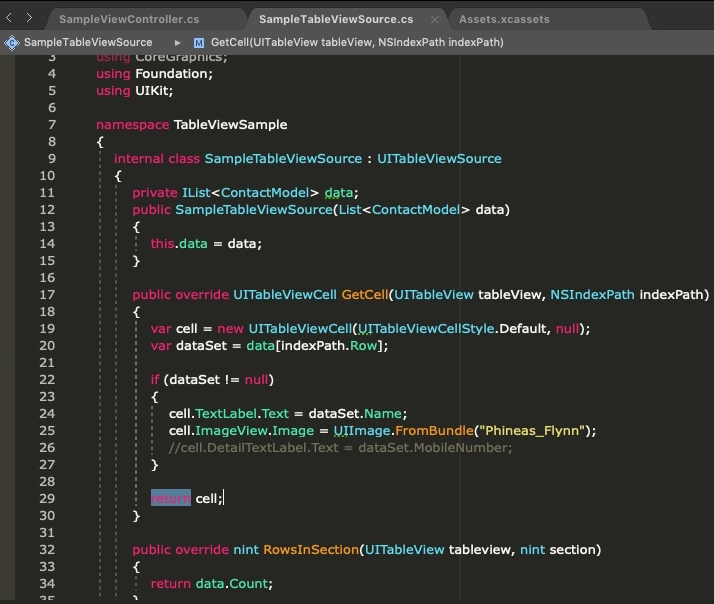Expand the breadcrumb separator arrow
Image resolution: width=714 pixels, height=604 pixels.
(x=178, y=42)
